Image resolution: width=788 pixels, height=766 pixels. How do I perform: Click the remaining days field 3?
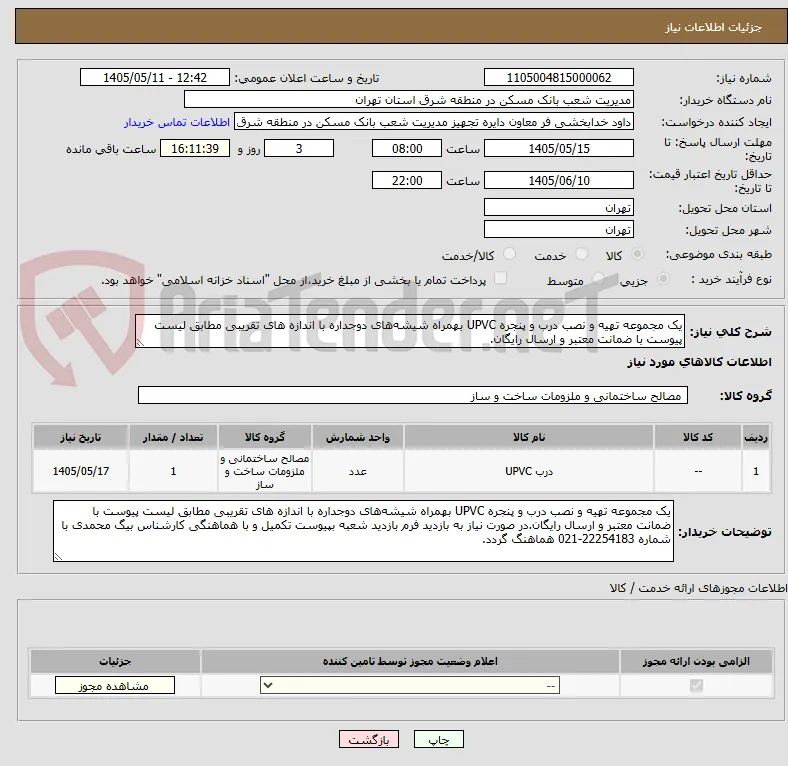coord(299,149)
